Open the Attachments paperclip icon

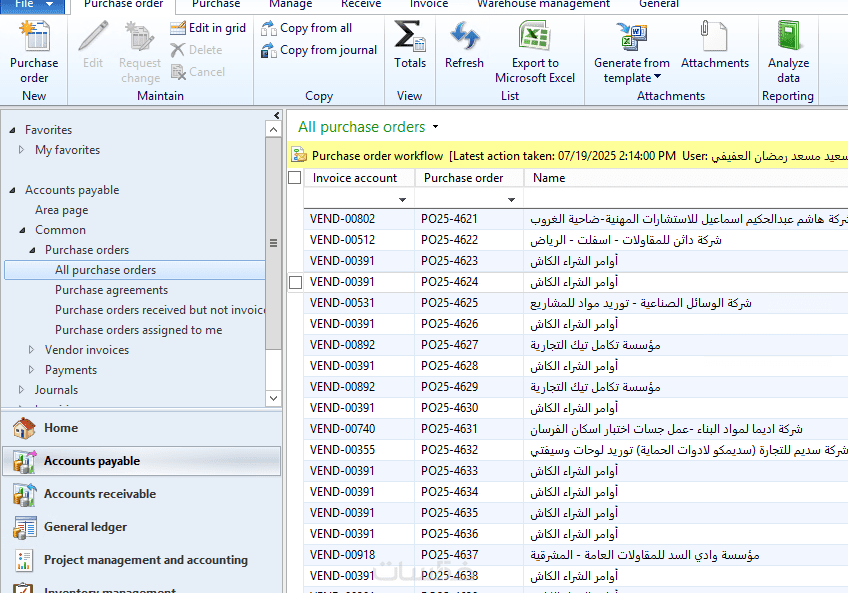(x=714, y=36)
